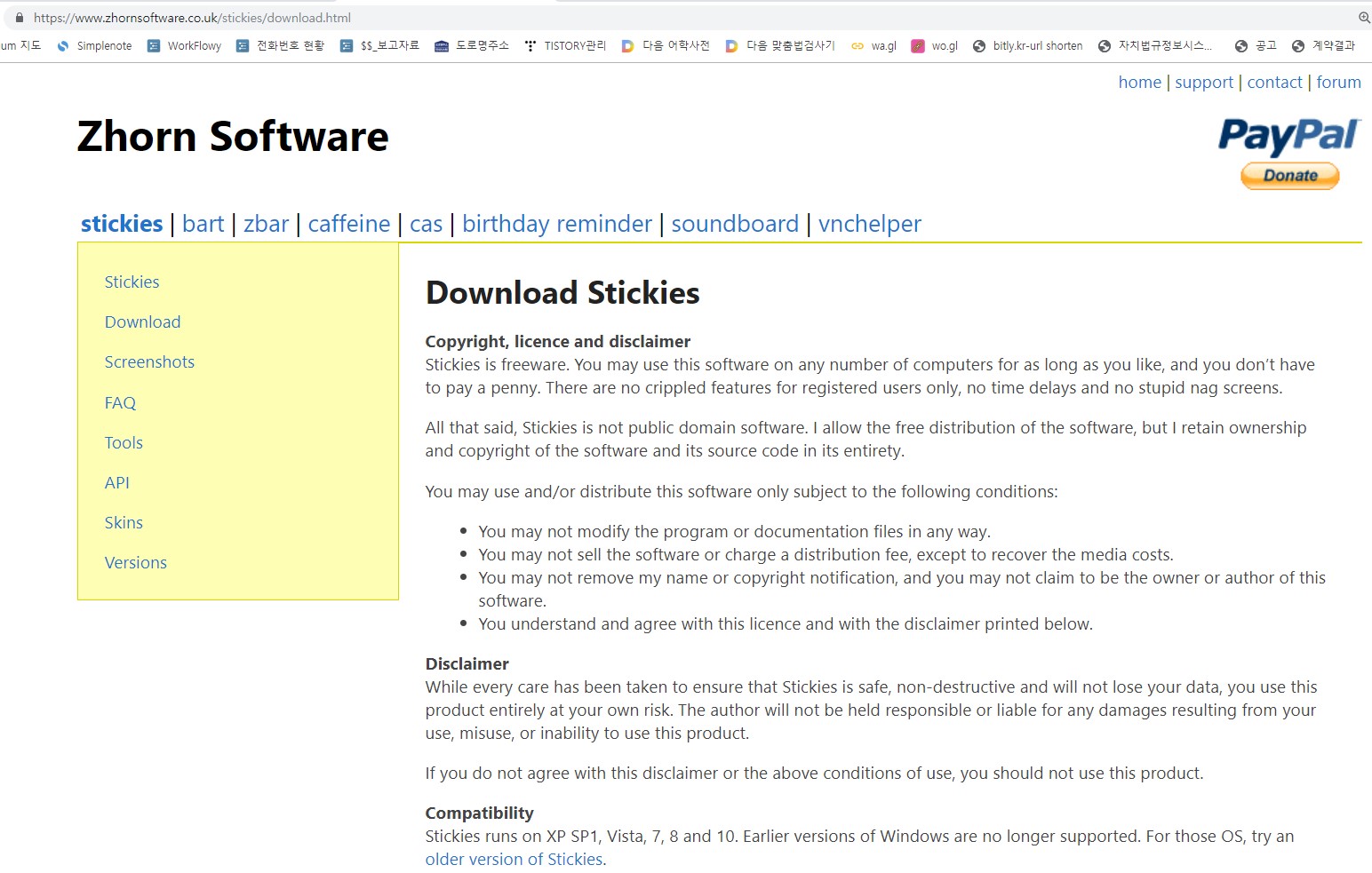Screen dimensions: 1372x873
Task: Open the contact link
Action: coord(1274,83)
